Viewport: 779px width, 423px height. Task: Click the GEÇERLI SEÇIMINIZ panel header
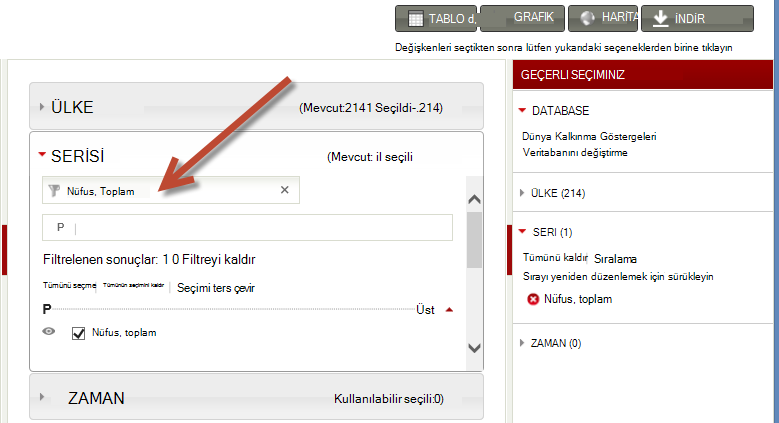pyautogui.click(x=643, y=75)
